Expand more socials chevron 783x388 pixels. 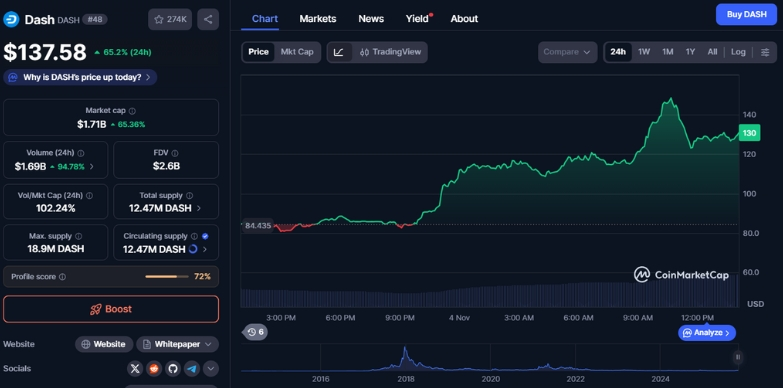pyautogui.click(x=211, y=369)
